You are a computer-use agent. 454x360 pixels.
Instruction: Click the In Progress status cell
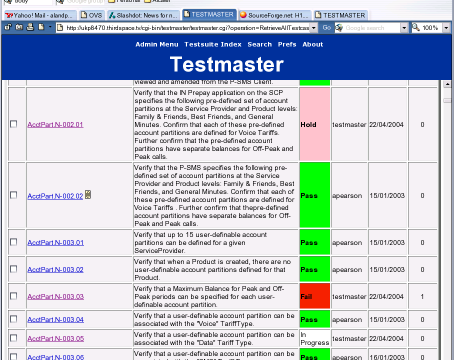coord(315,338)
